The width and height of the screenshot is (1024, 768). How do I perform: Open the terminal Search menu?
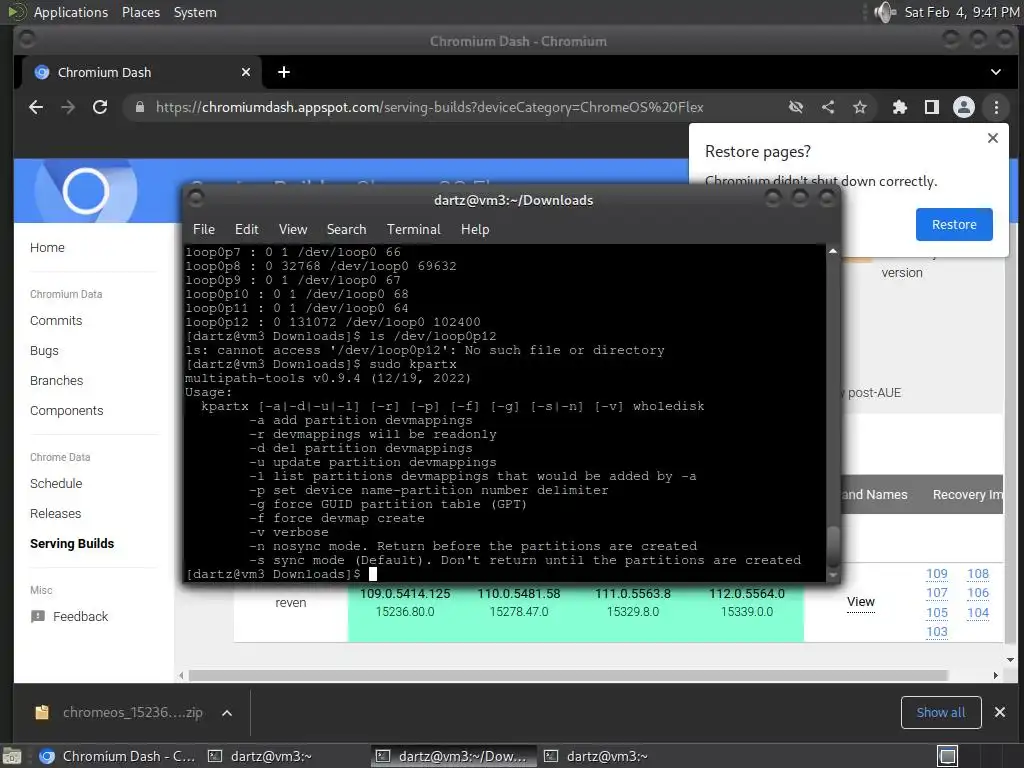(x=346, y=229)
